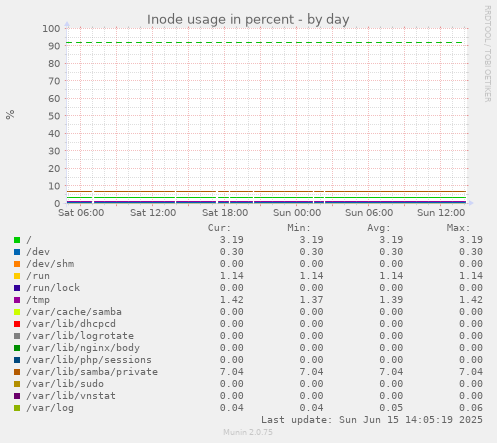Click the 'Min:' column header

pos(299,228)
